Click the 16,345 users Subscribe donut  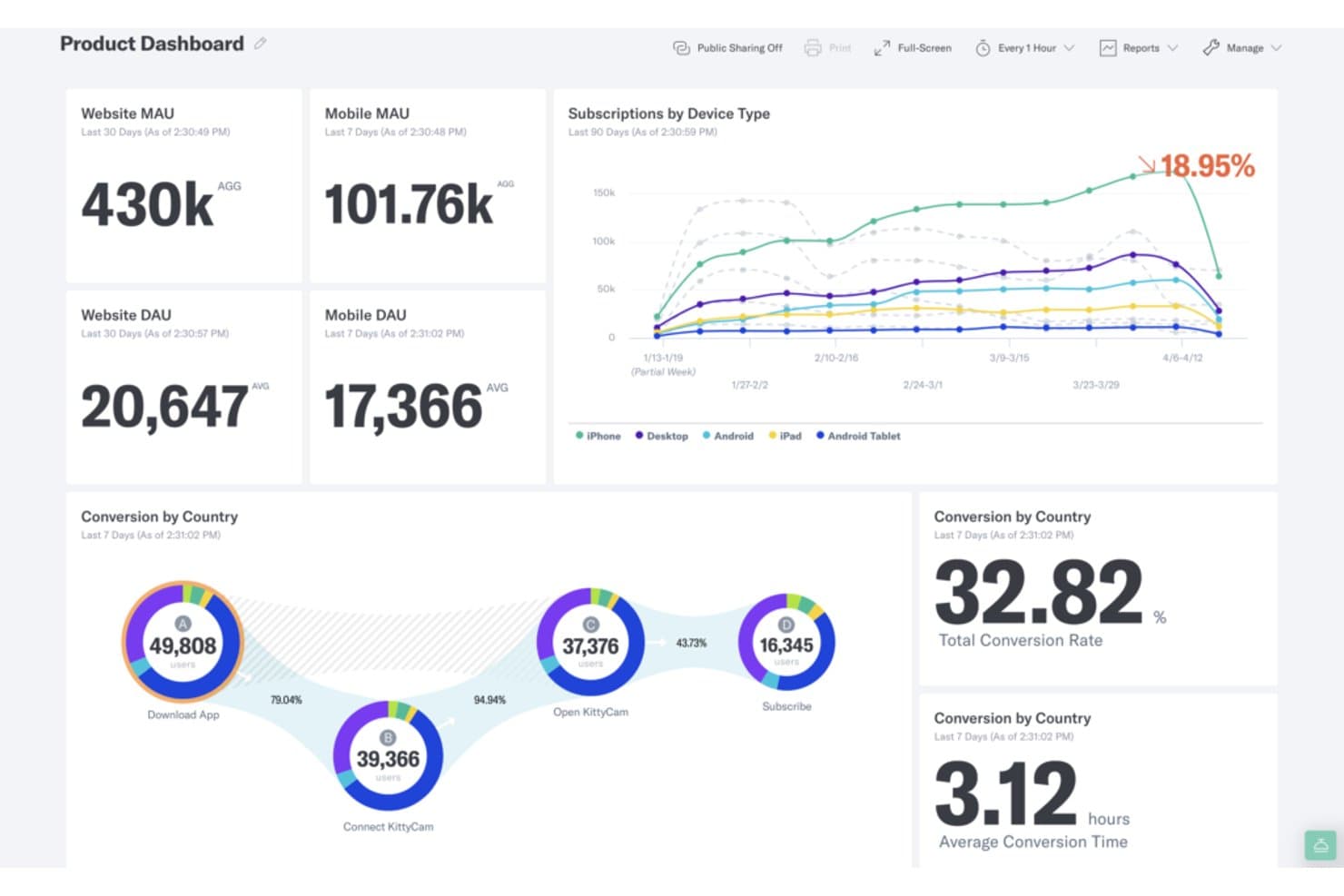point(786,643)
